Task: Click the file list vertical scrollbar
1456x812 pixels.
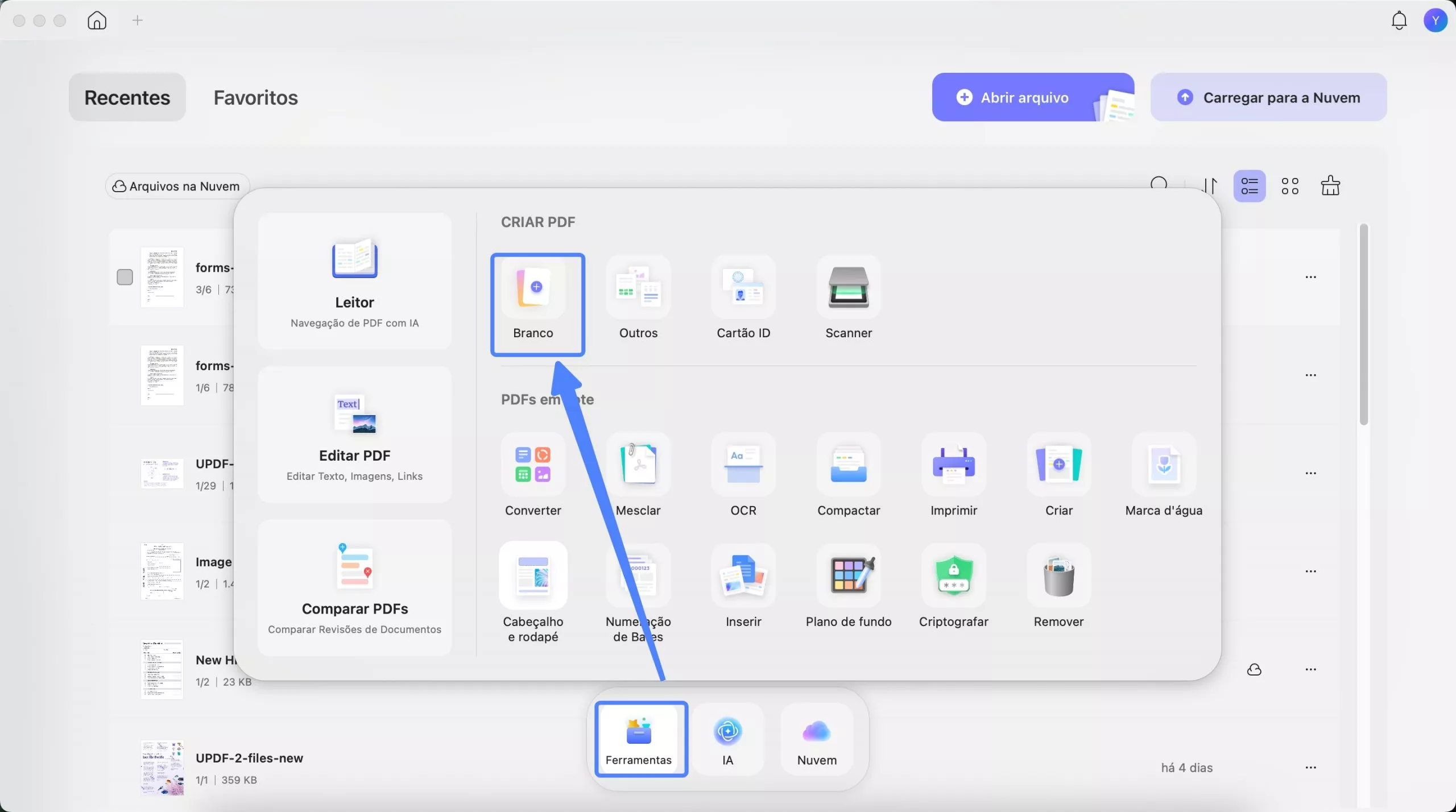Action: pos(1363,324)
